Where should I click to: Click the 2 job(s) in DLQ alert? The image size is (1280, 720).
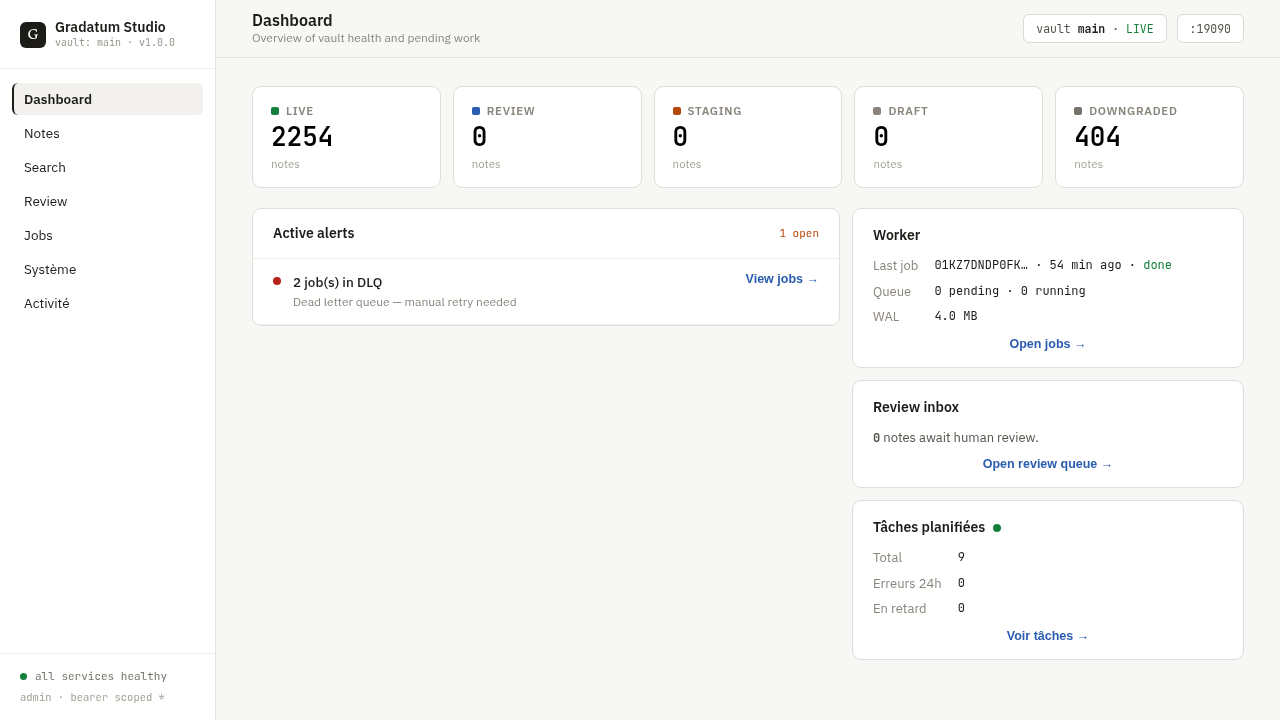pos(546,292)
